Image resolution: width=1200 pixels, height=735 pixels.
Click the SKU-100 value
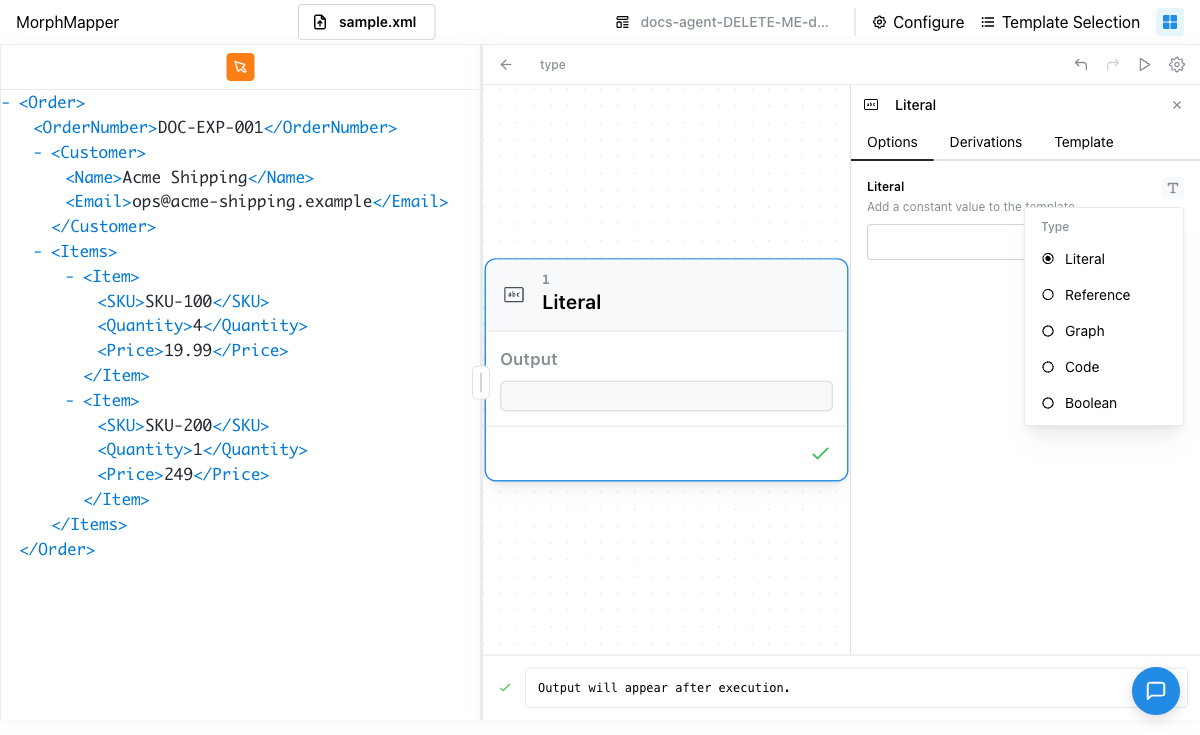(179, 302)
